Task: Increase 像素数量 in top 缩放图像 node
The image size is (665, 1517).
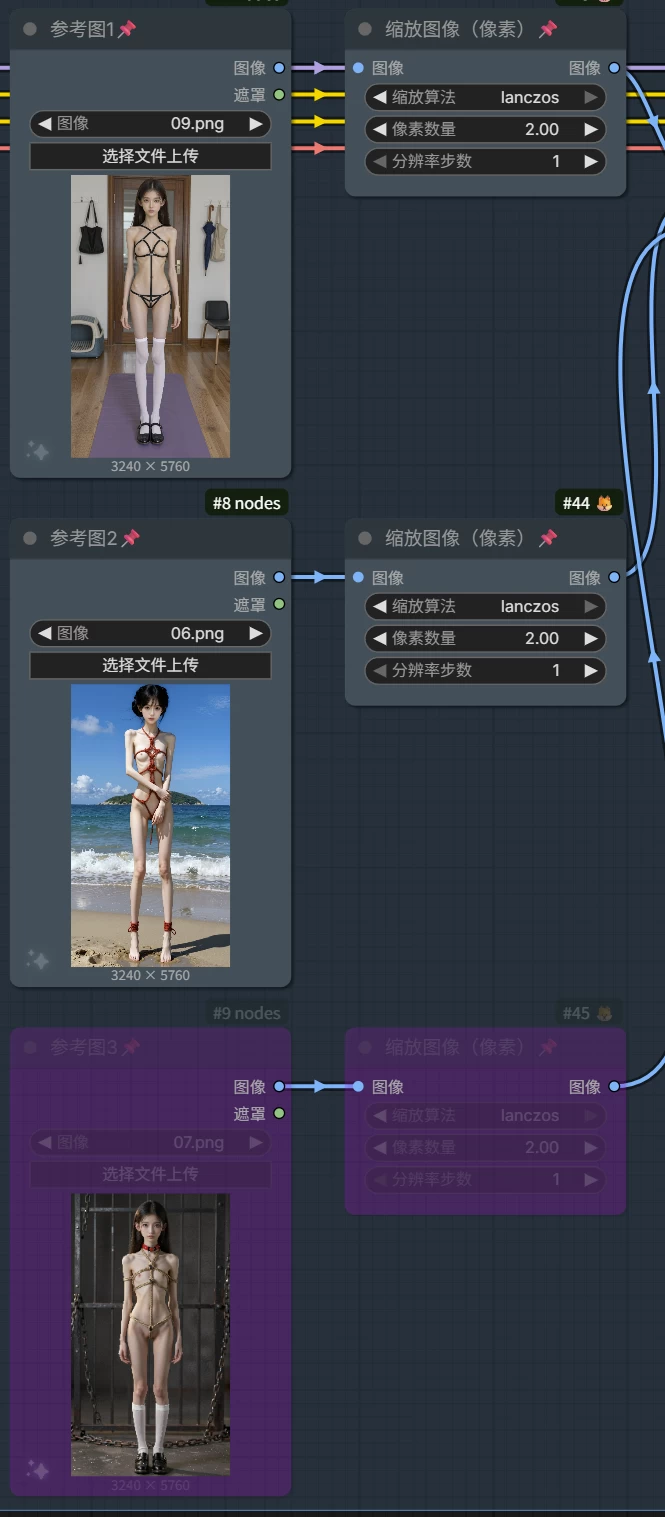Action: click(x=591, y=129)
